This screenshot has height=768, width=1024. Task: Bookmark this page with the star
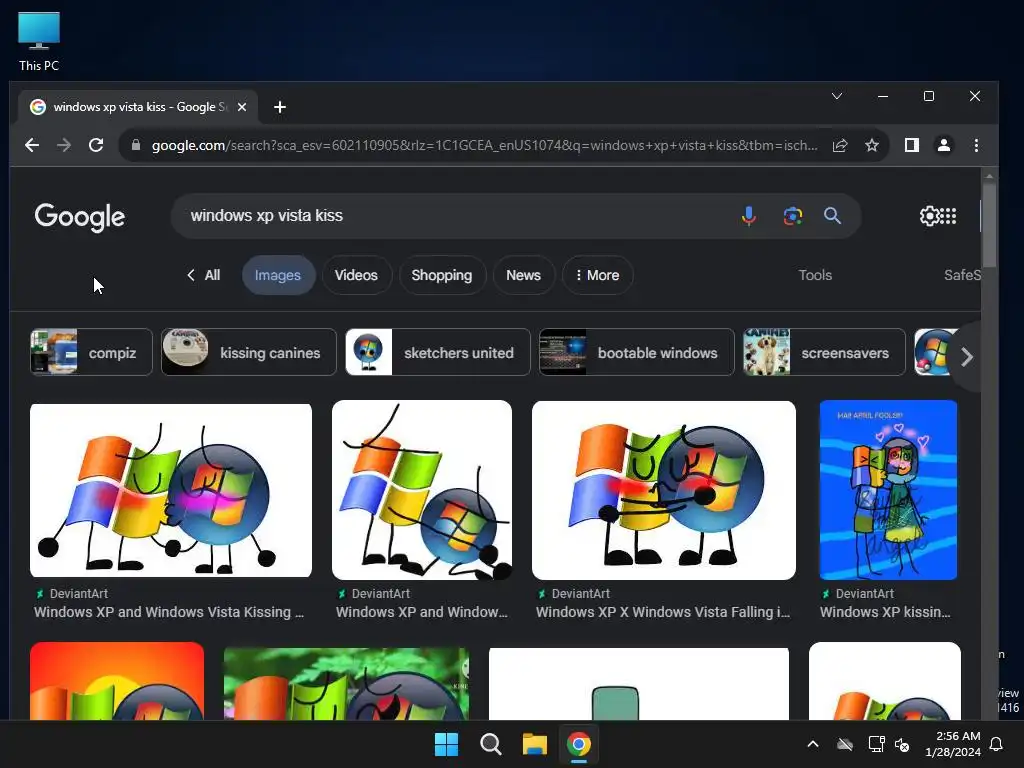872,145
